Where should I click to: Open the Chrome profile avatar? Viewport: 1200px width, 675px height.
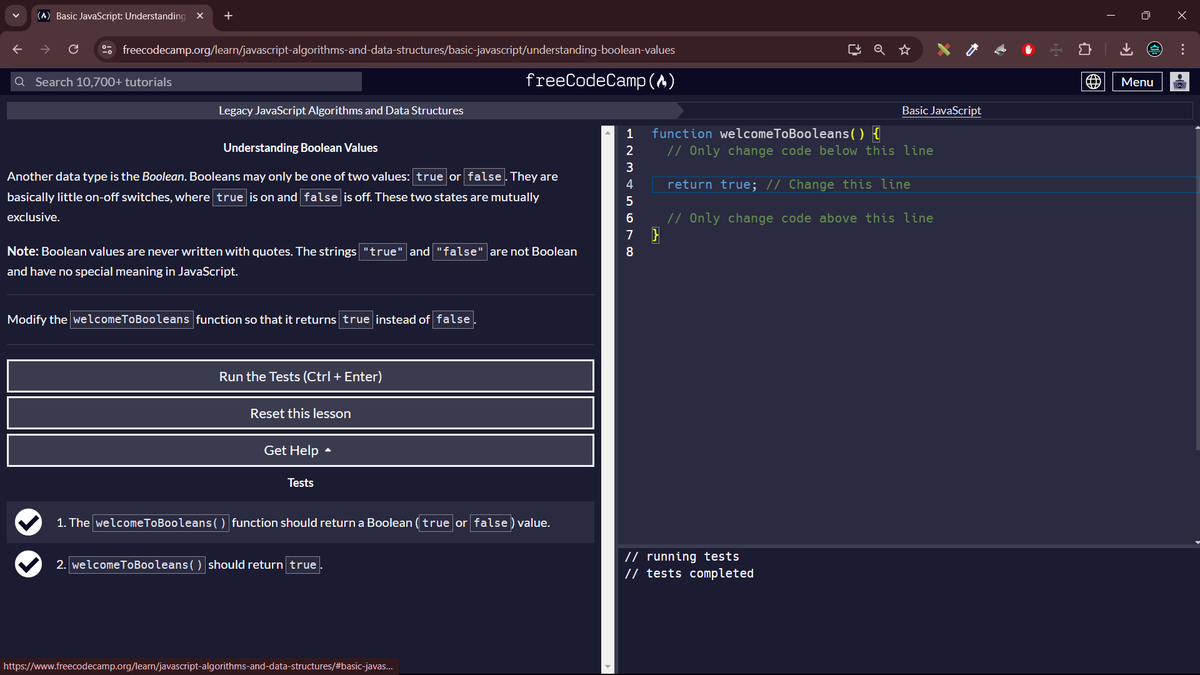pyautogui.click(x=1153, y=49)
